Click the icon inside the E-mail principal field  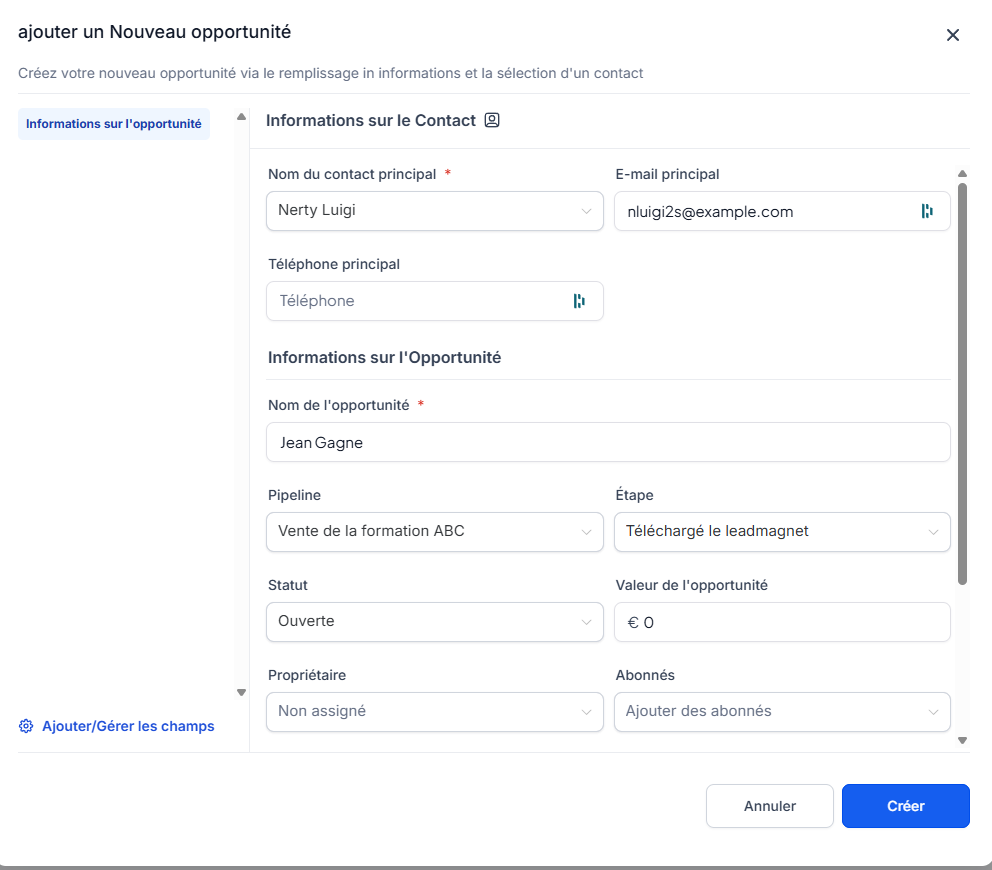coord(927,211)
